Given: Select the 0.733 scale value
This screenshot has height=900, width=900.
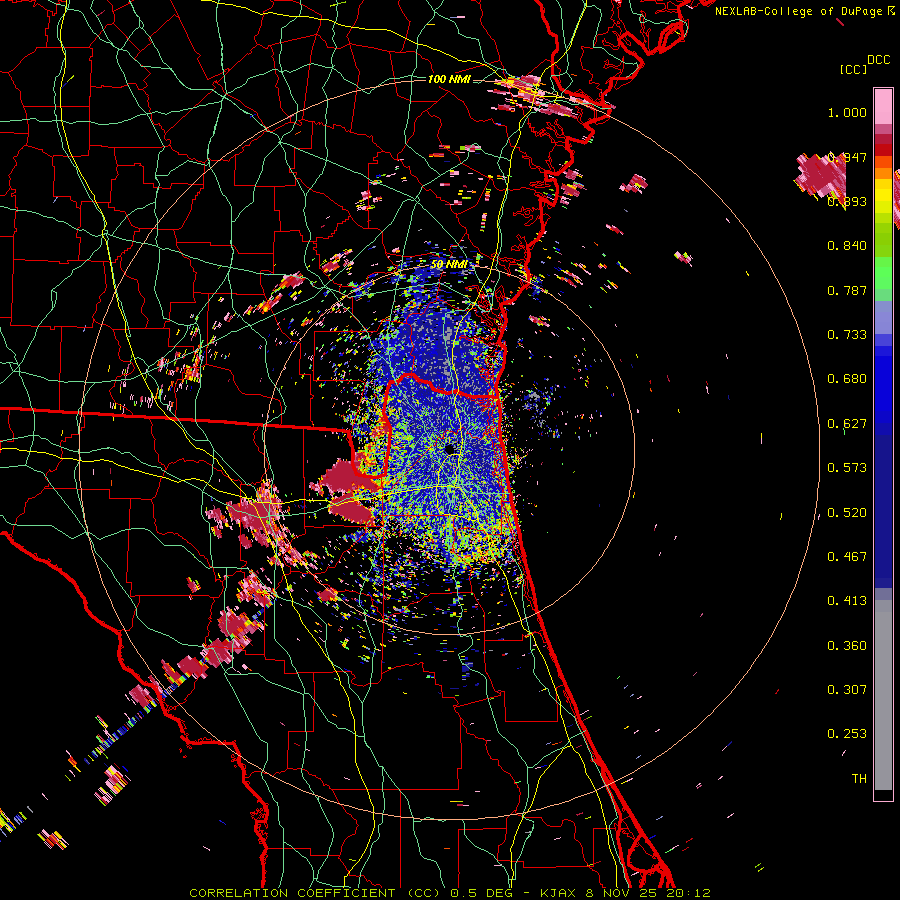Looking at the screenshot, I should (847, 335).
